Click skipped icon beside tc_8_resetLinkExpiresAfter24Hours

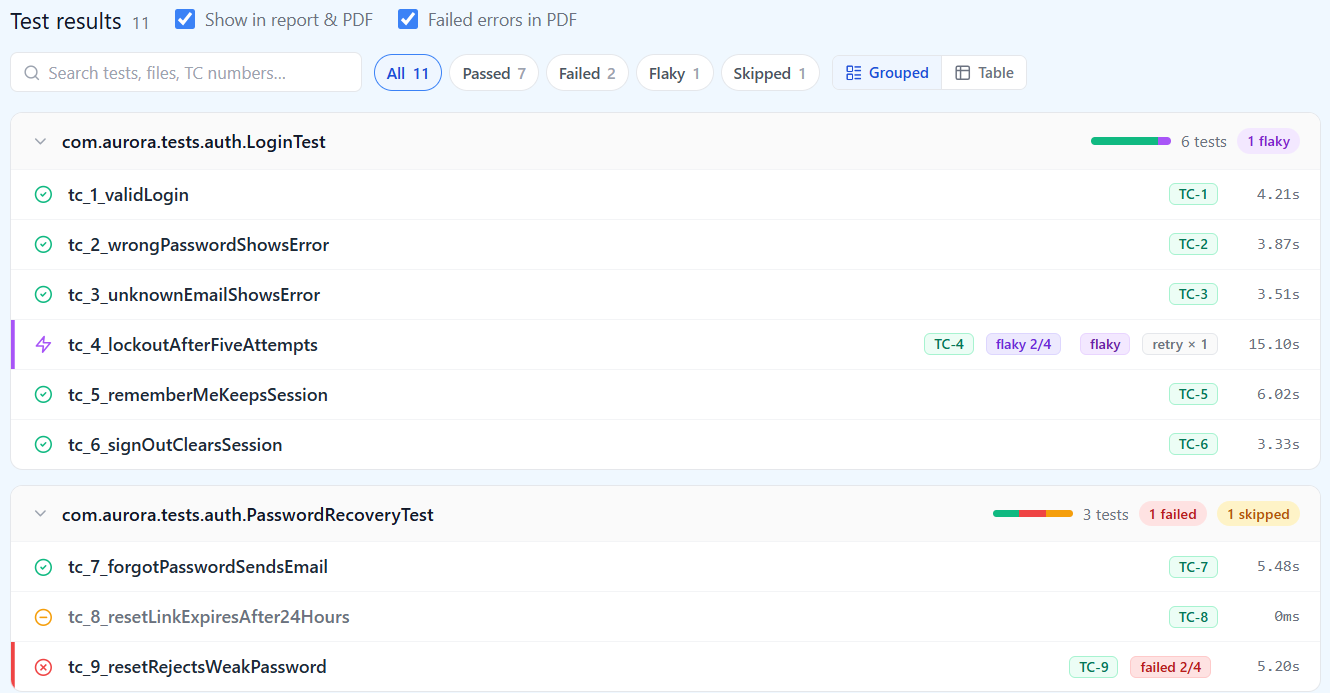(43, 617)
